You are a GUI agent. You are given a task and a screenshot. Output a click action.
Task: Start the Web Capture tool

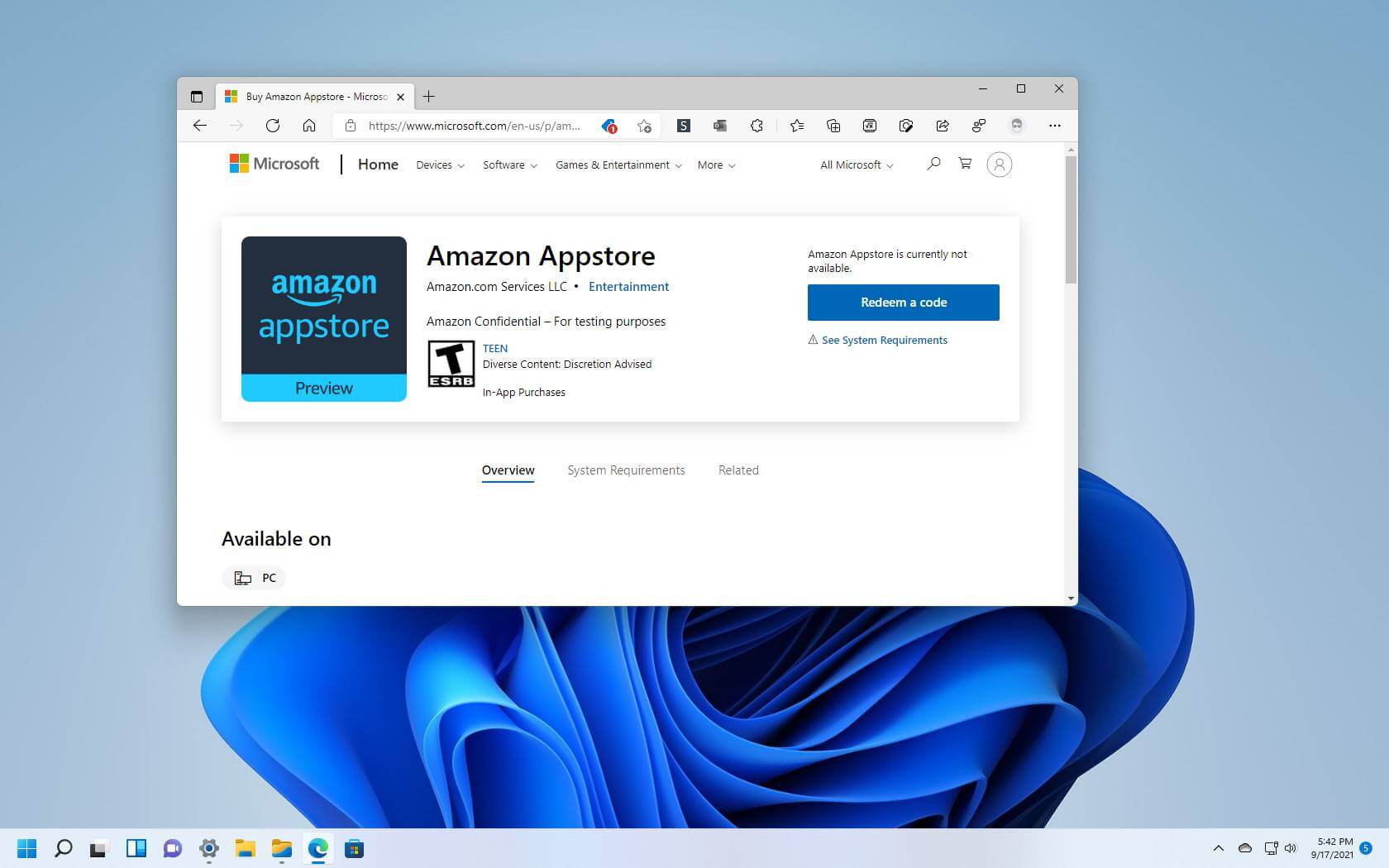906,126
